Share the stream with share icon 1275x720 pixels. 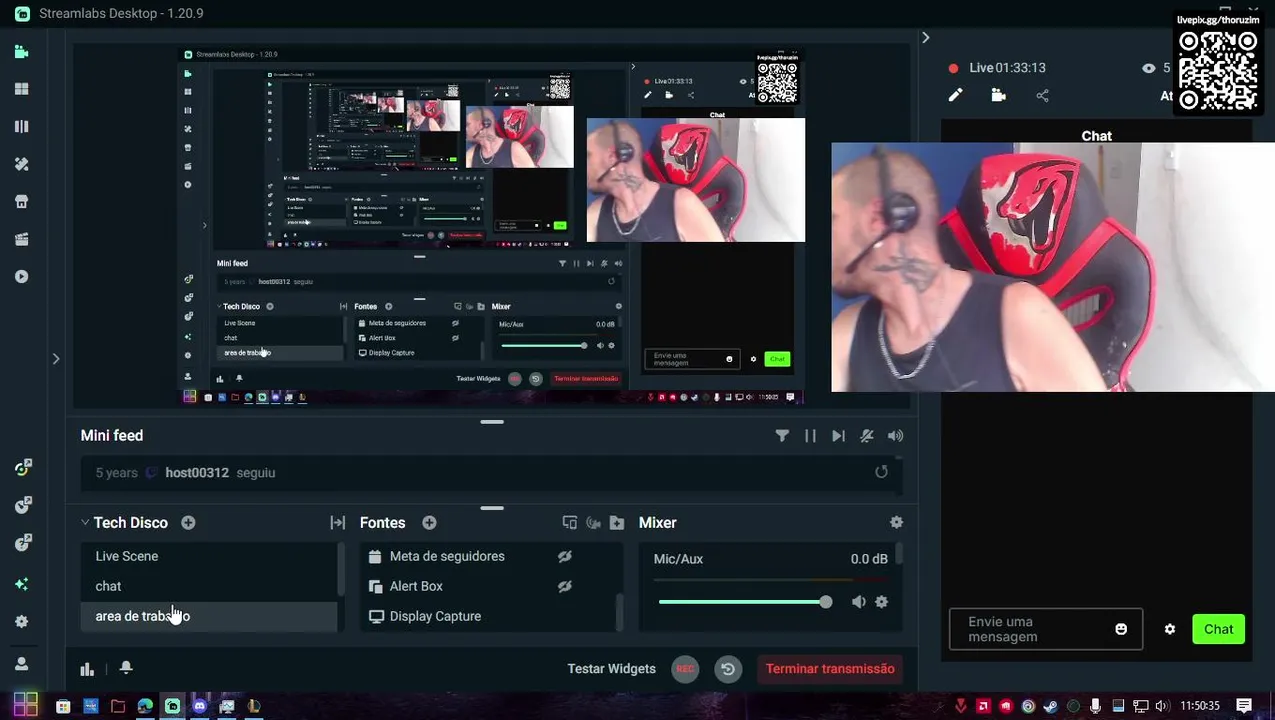coord(1042,95)
